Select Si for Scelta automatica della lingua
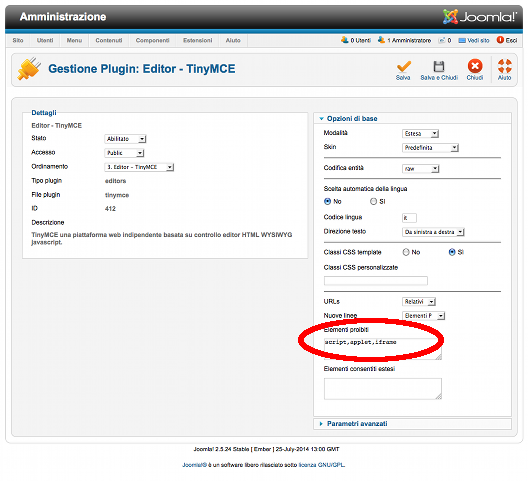Screen dimensions: 528x481 (373, 201)
